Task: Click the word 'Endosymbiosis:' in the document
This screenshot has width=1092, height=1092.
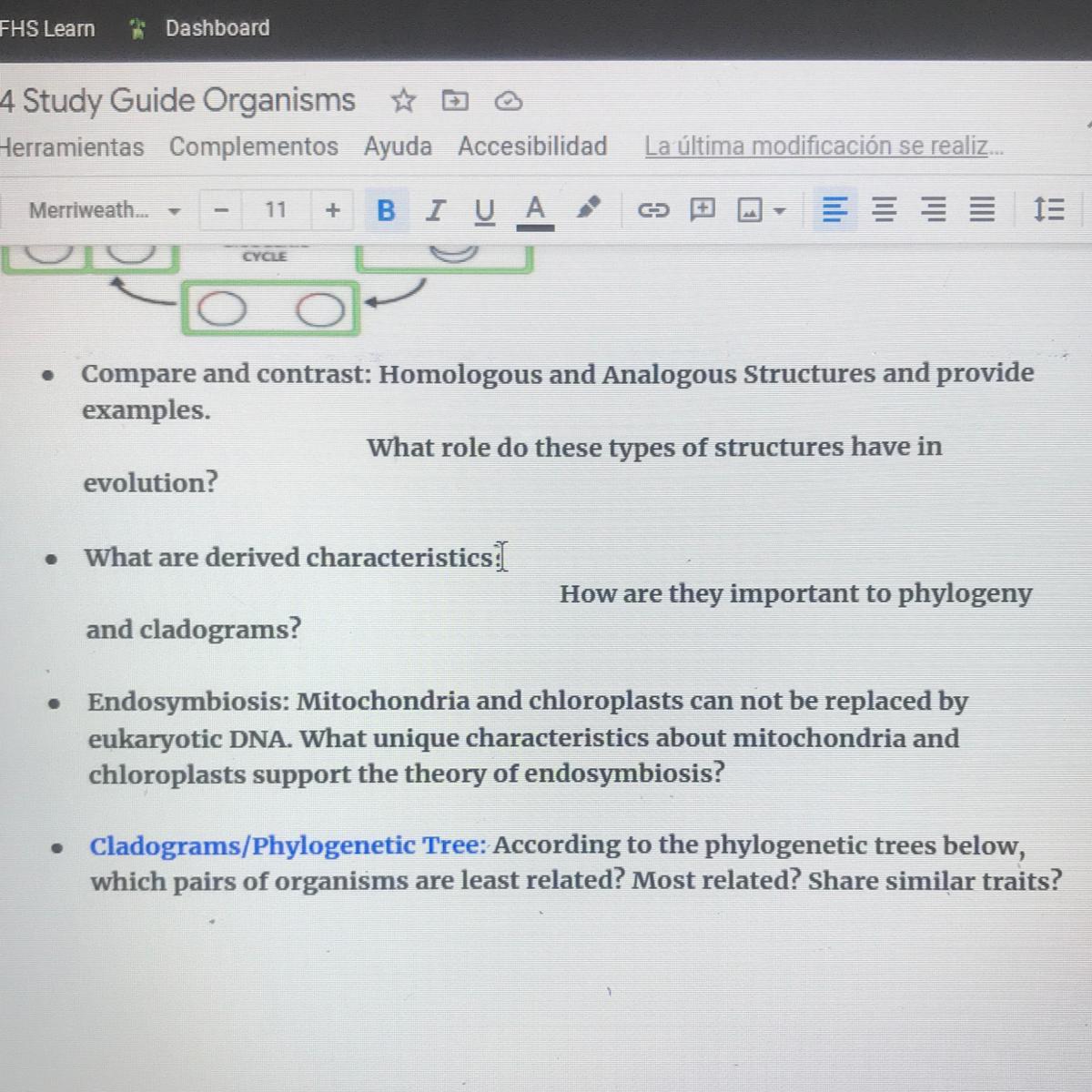Action: 188,702
